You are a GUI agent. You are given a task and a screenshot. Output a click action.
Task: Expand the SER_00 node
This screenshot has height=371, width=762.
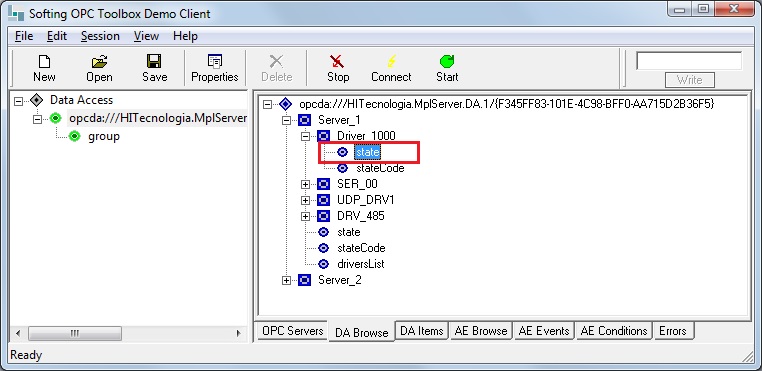point(305,184)
